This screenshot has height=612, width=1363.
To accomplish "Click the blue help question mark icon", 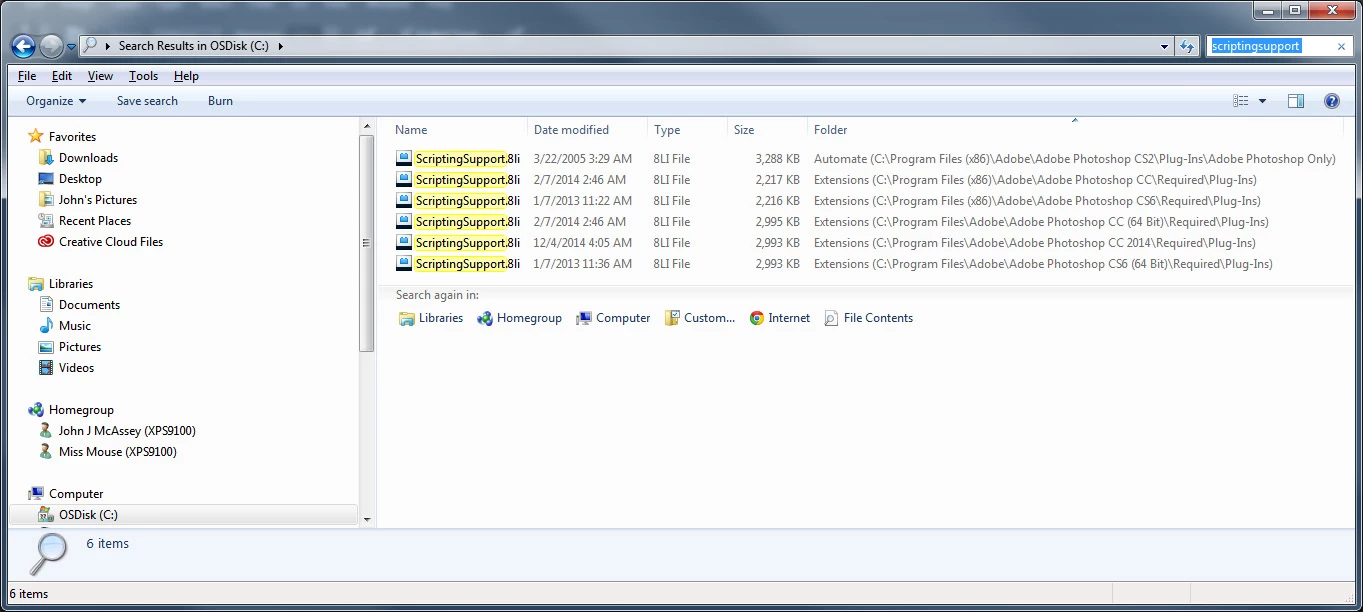I will pos(1331,101).
